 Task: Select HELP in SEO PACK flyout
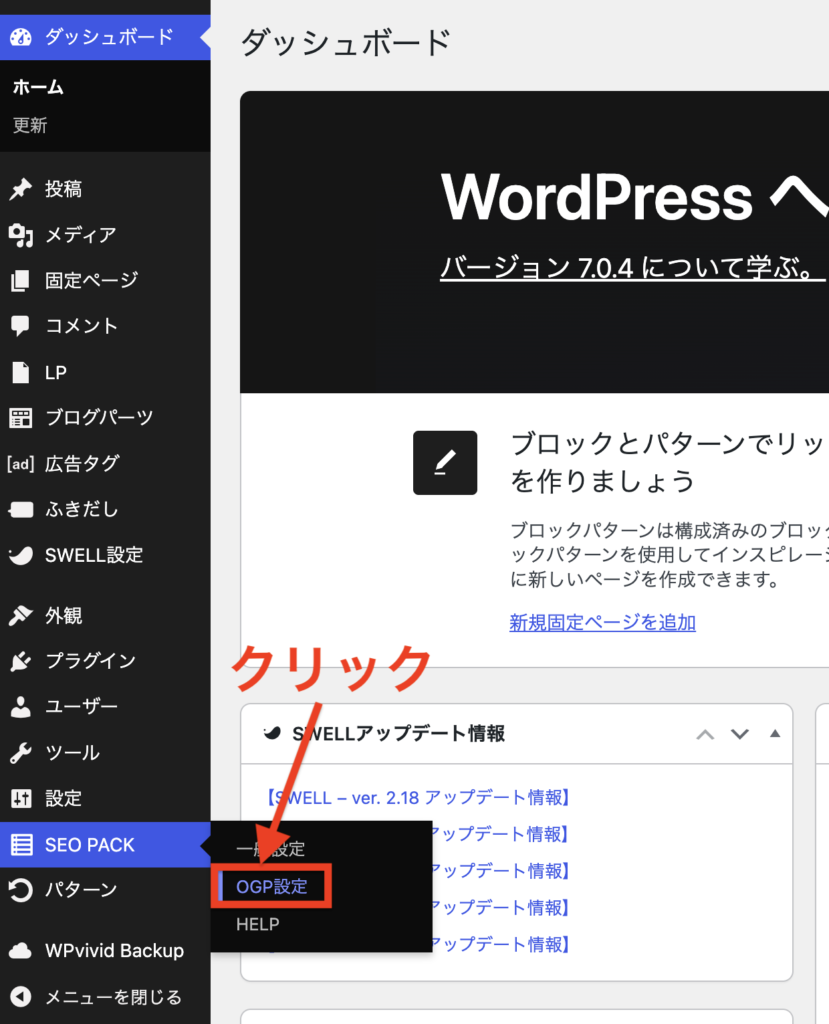point(257,924)
